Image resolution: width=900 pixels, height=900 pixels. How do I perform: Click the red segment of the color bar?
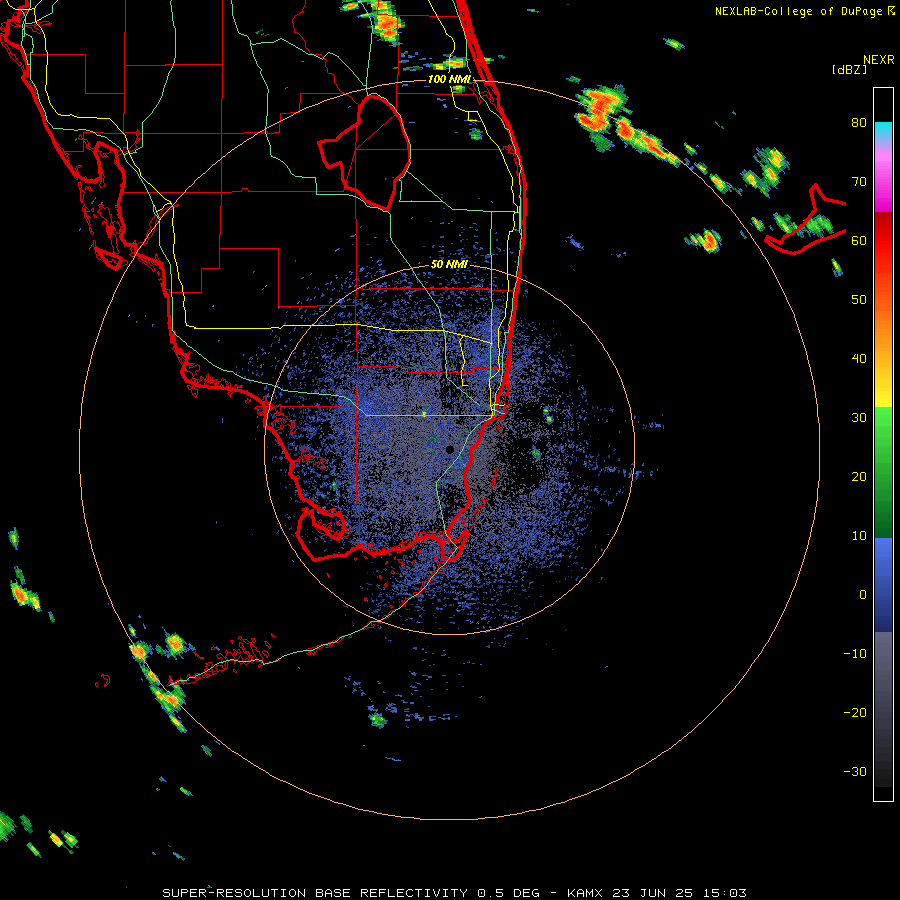click(x=883, y=241)
